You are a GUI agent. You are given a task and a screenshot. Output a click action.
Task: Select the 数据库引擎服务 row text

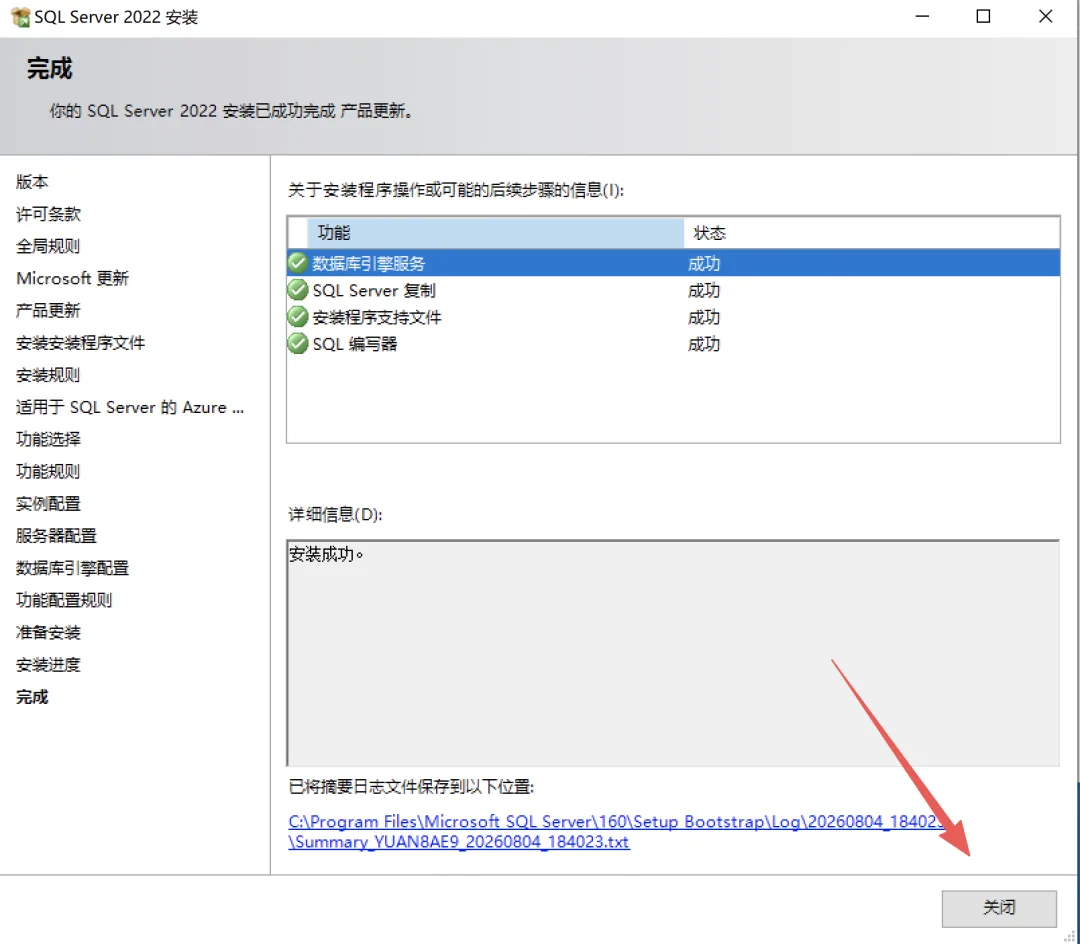(x=368, y=263)
